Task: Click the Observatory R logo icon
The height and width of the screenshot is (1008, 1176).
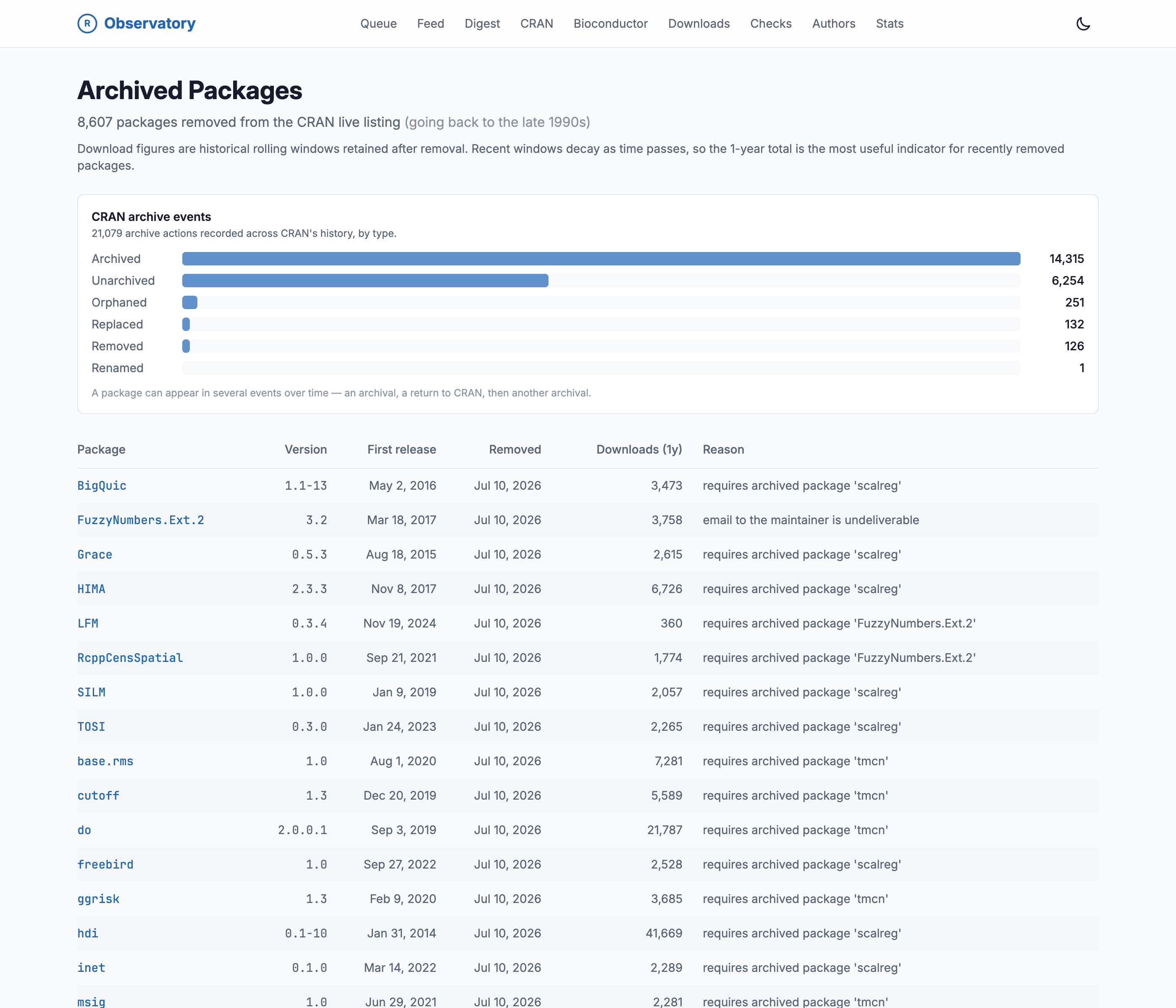Action: (x=87, y=23)
